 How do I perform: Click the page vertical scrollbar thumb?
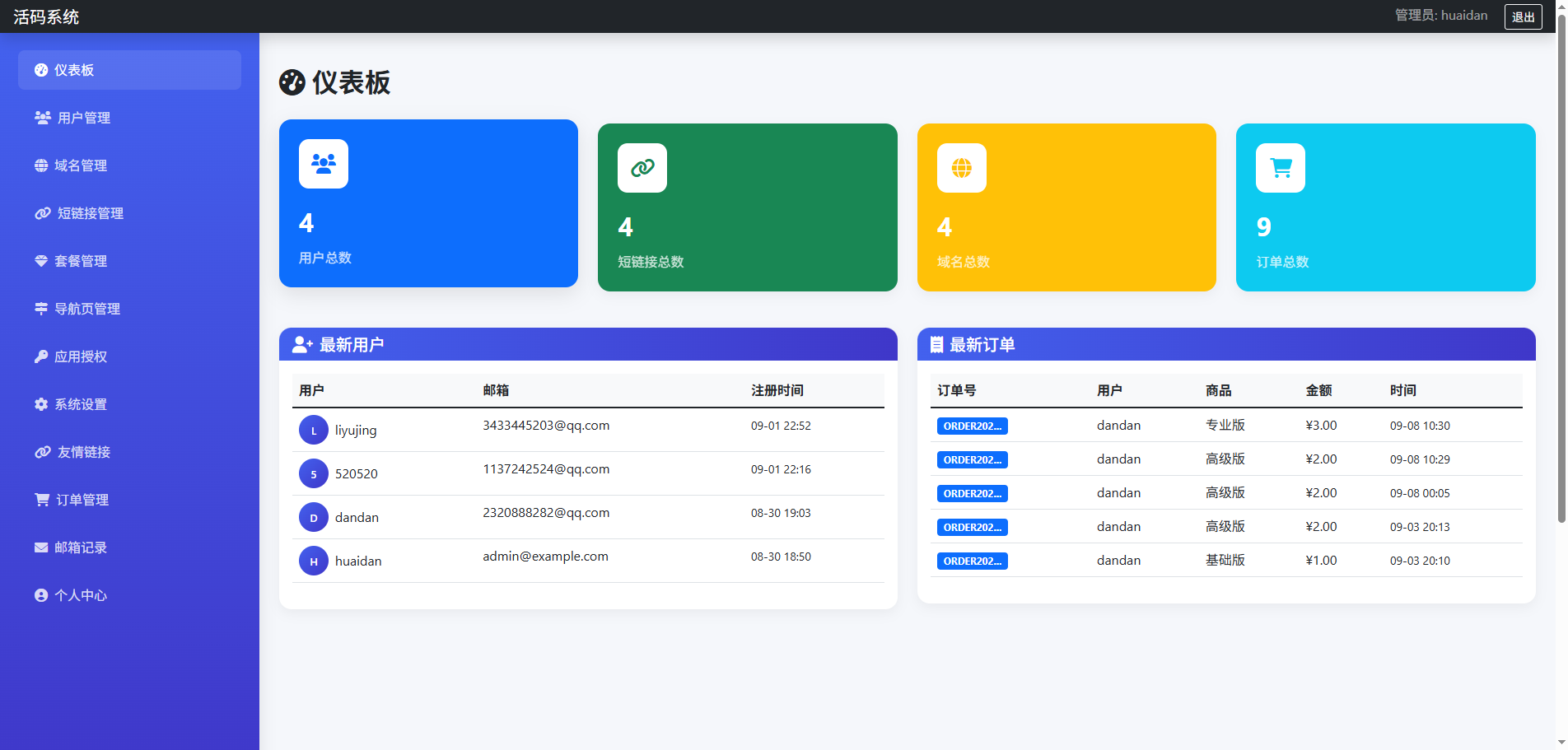(1561, 272)
